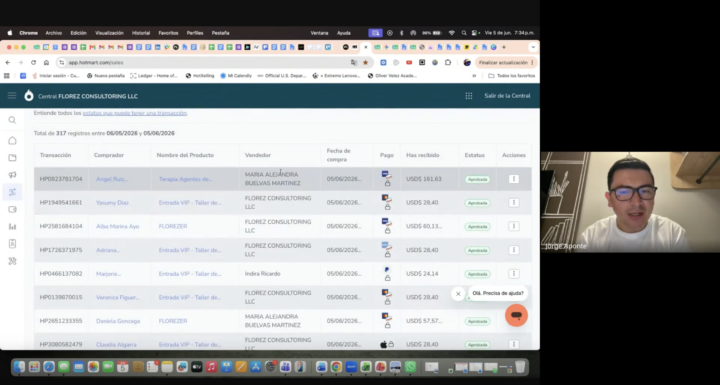The image size is (720, 385).
Task: Click the 'Olá. Precisa de ajuda?' chat bubble
Action: [x=498, y=293]
